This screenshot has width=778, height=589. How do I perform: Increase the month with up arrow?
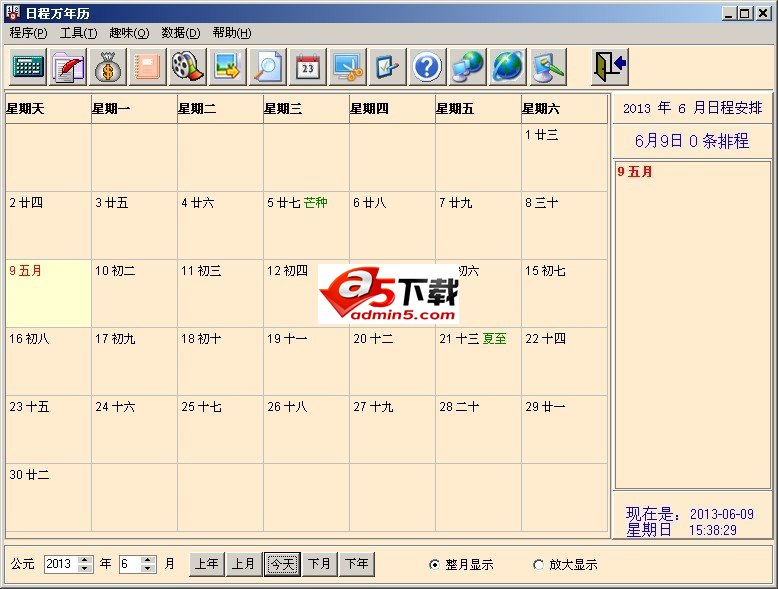[147, 560]
